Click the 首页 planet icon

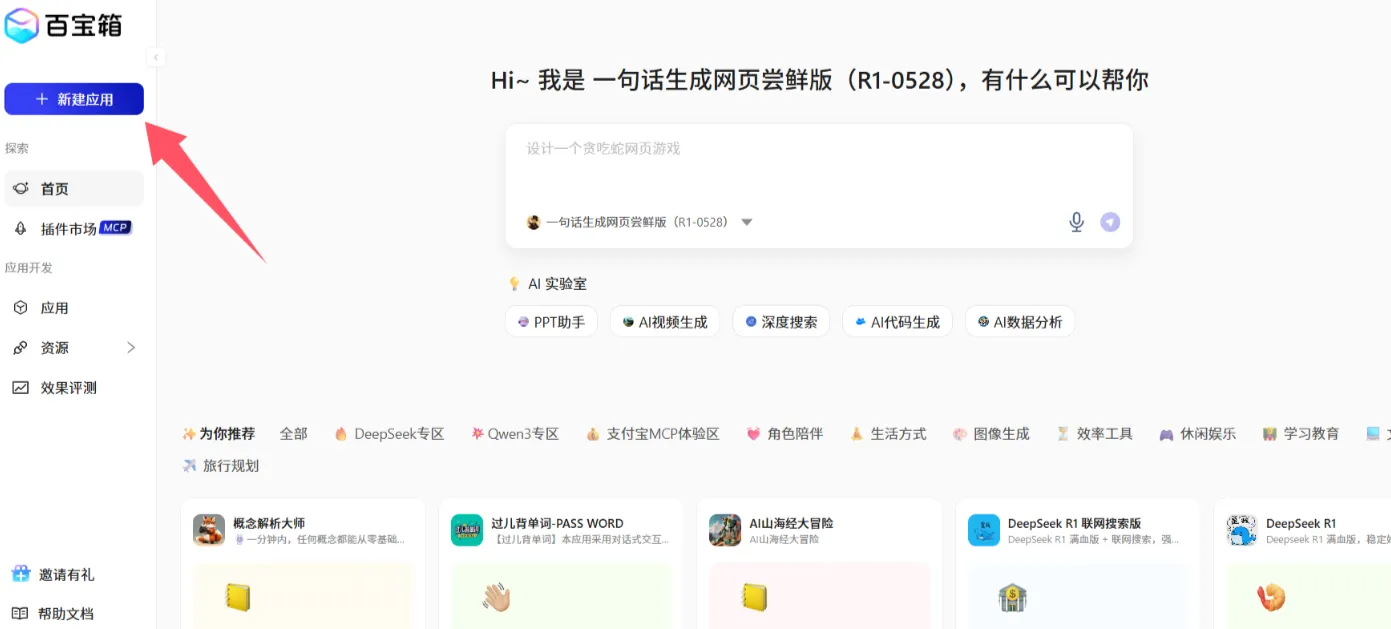point(20,188)
